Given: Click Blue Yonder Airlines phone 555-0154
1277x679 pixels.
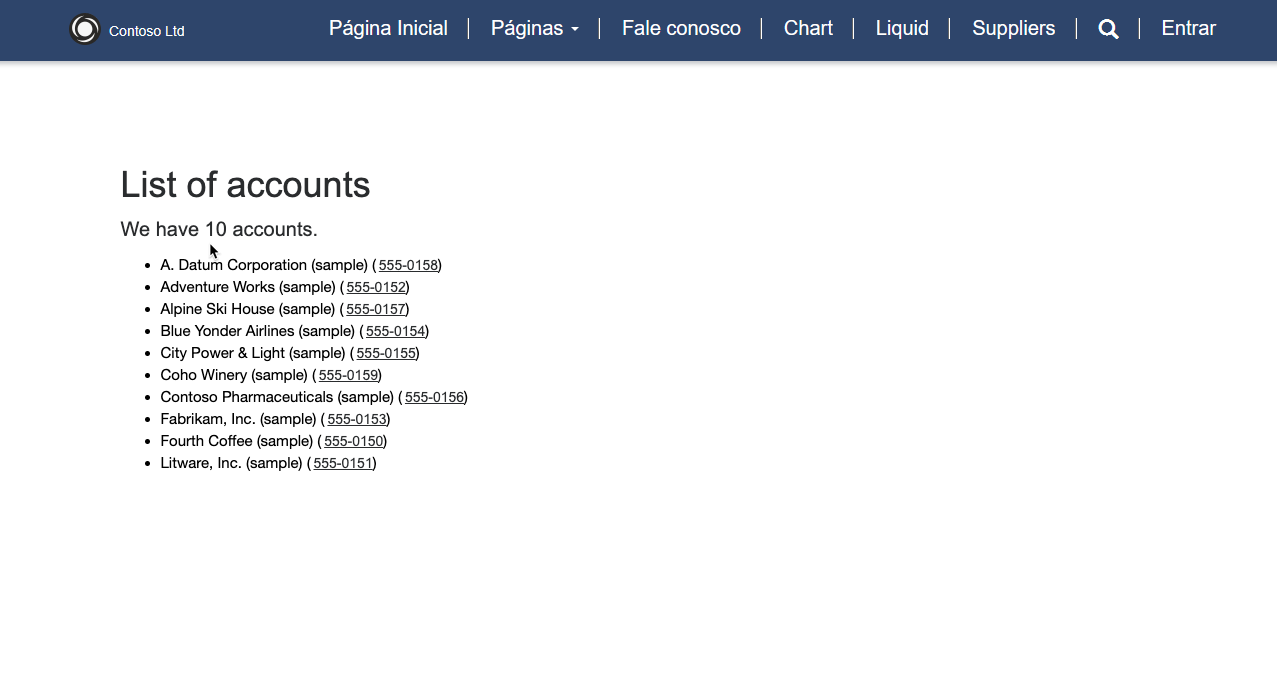Looking at the screenshot, I should pyautogui.click(x=395, y=331).
